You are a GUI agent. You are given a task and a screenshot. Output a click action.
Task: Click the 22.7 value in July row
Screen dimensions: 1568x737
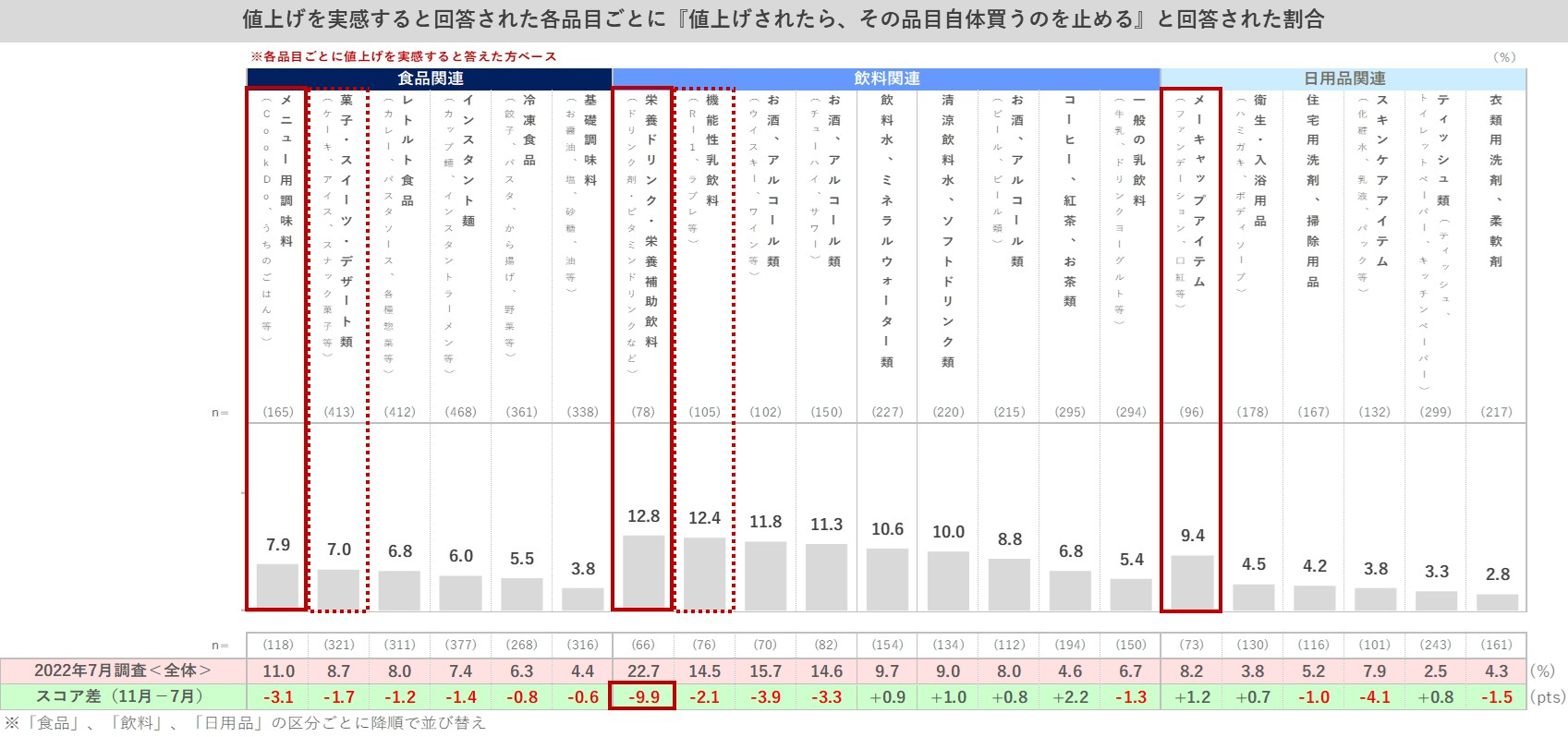pyautogui.click(x=643, y=671)
